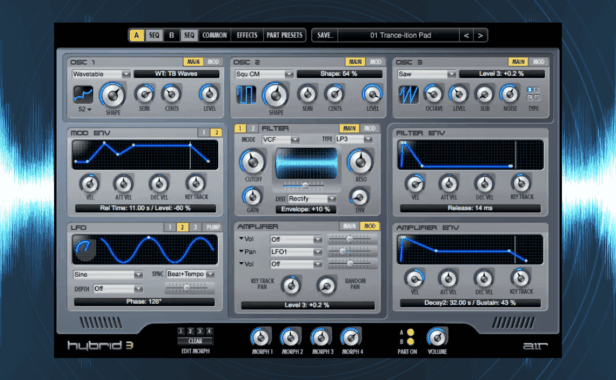Open the Part Presets tab
Viewport: 616px width, 380px height.
tap(284, 35)
